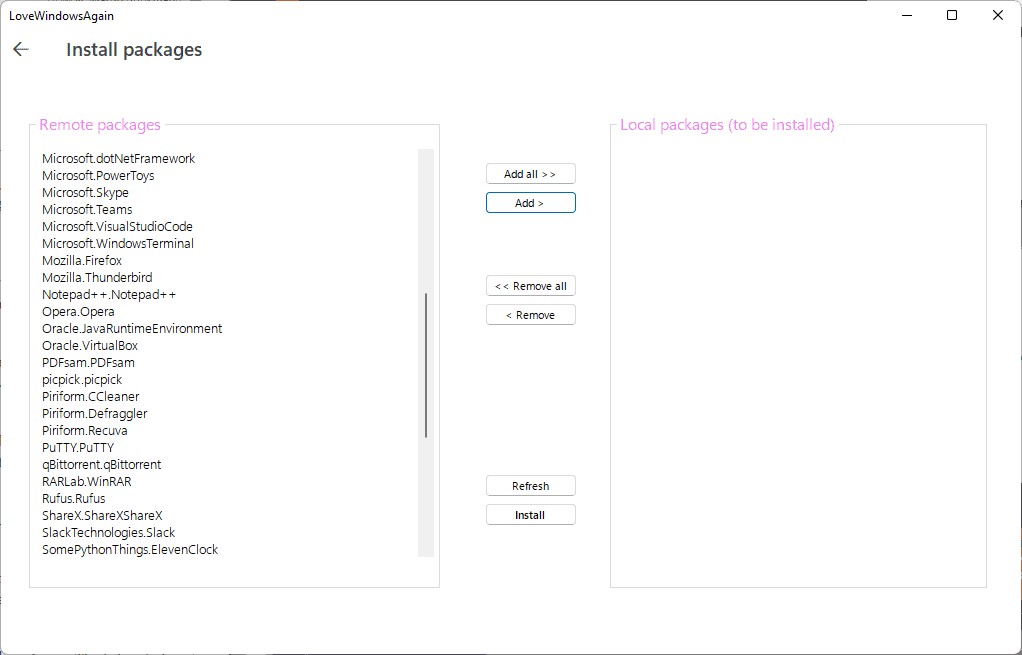Image resolution: width=1022 pixels, height=655 pixels.
Task: Select Mozilla.Firefox in remote packages
Action: (80, 260)
